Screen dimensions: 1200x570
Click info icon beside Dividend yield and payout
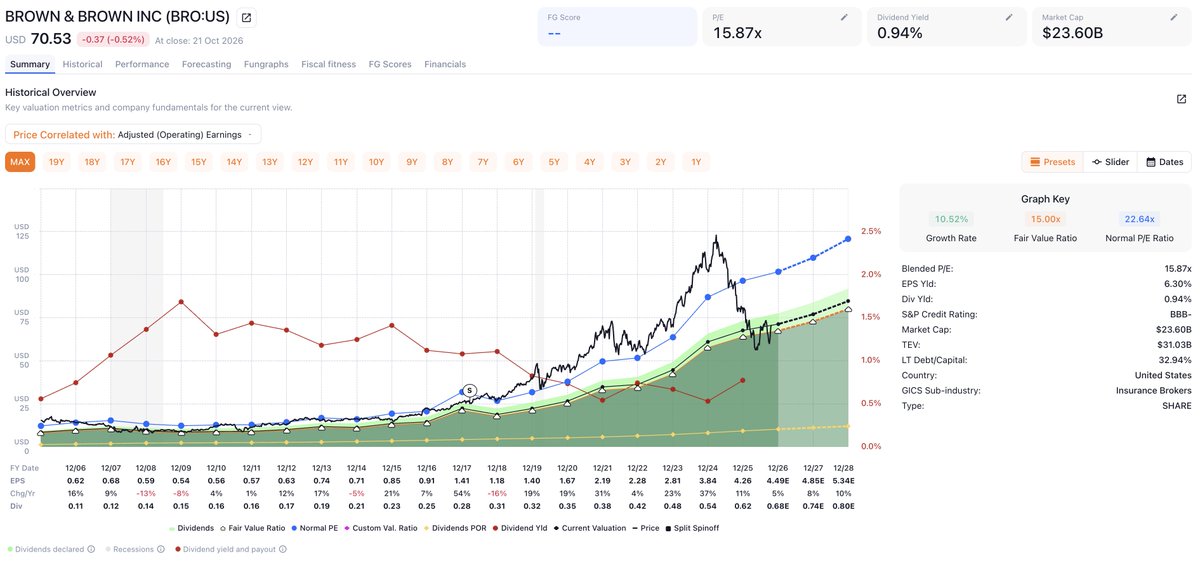tap(282, 549)
